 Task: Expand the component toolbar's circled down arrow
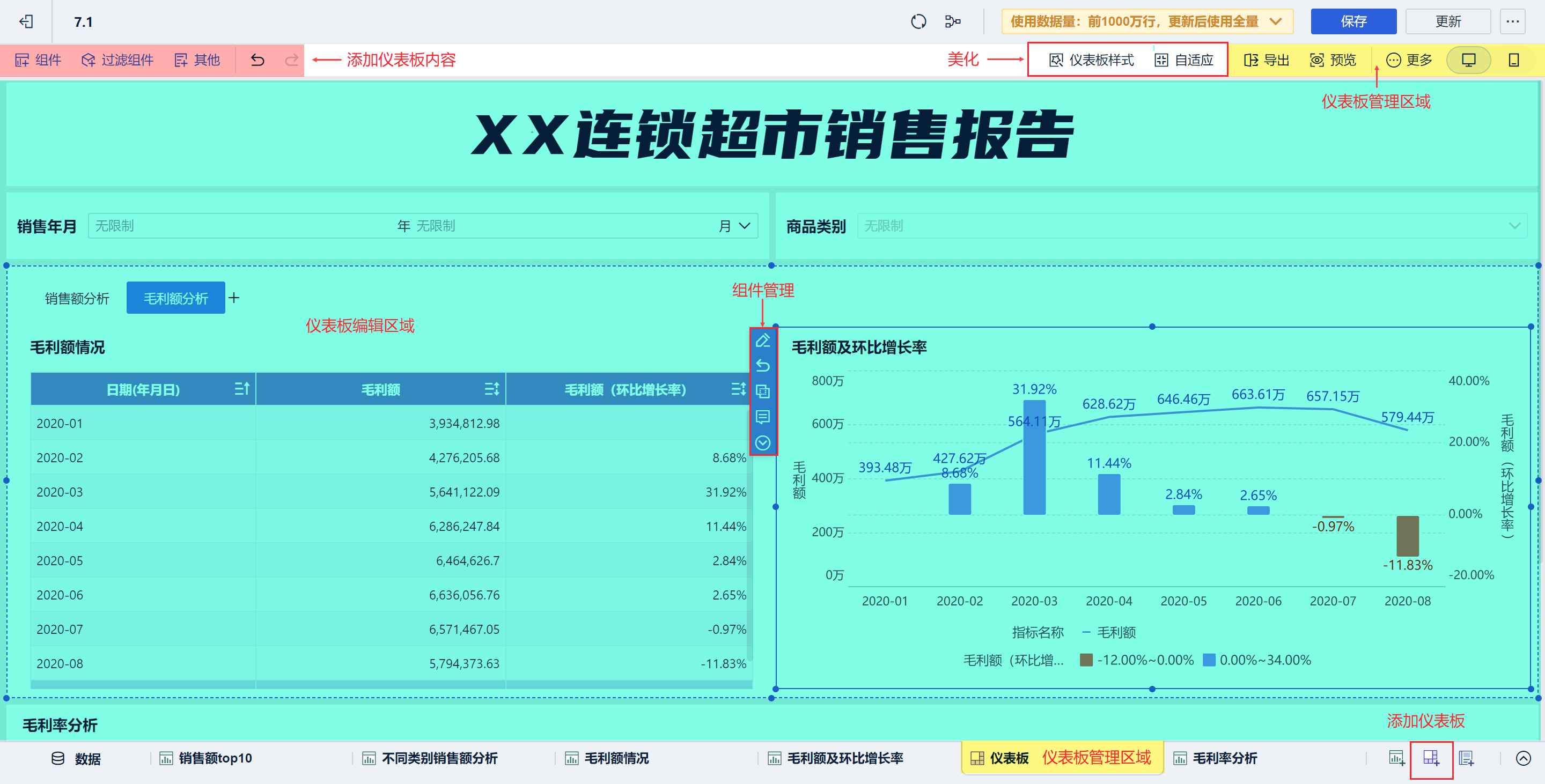coord(762,443)
